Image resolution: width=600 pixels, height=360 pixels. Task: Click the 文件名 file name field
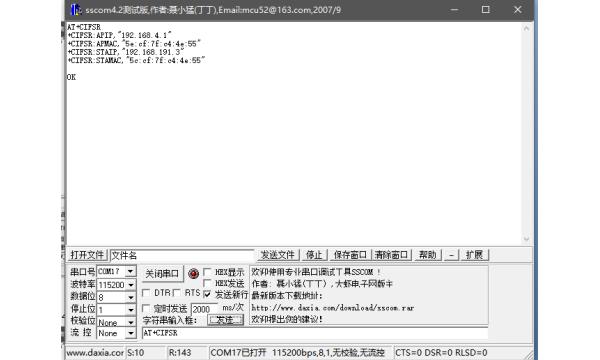click(x=182, y=255)
